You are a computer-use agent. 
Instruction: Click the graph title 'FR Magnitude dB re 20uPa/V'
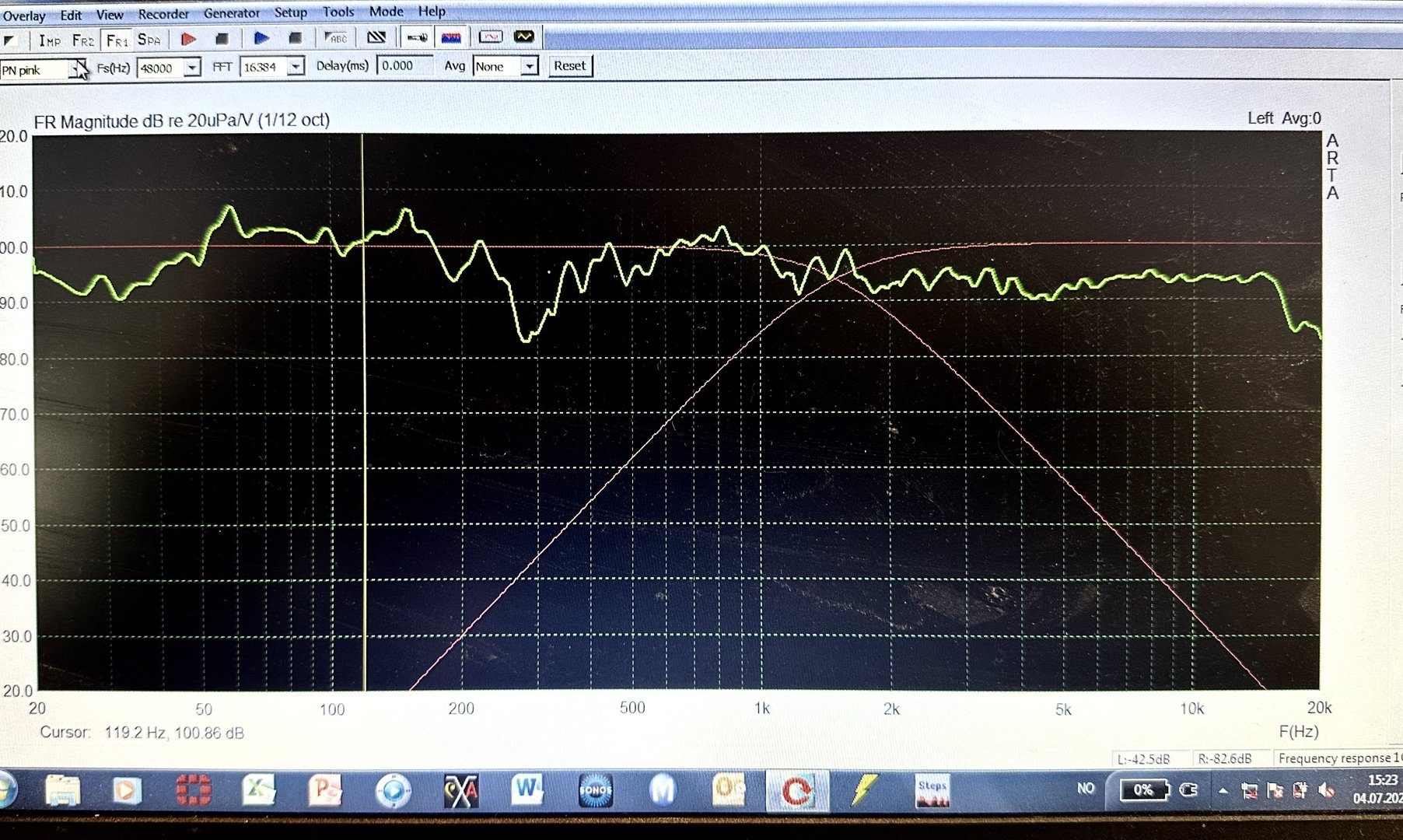tap(143, 122)
